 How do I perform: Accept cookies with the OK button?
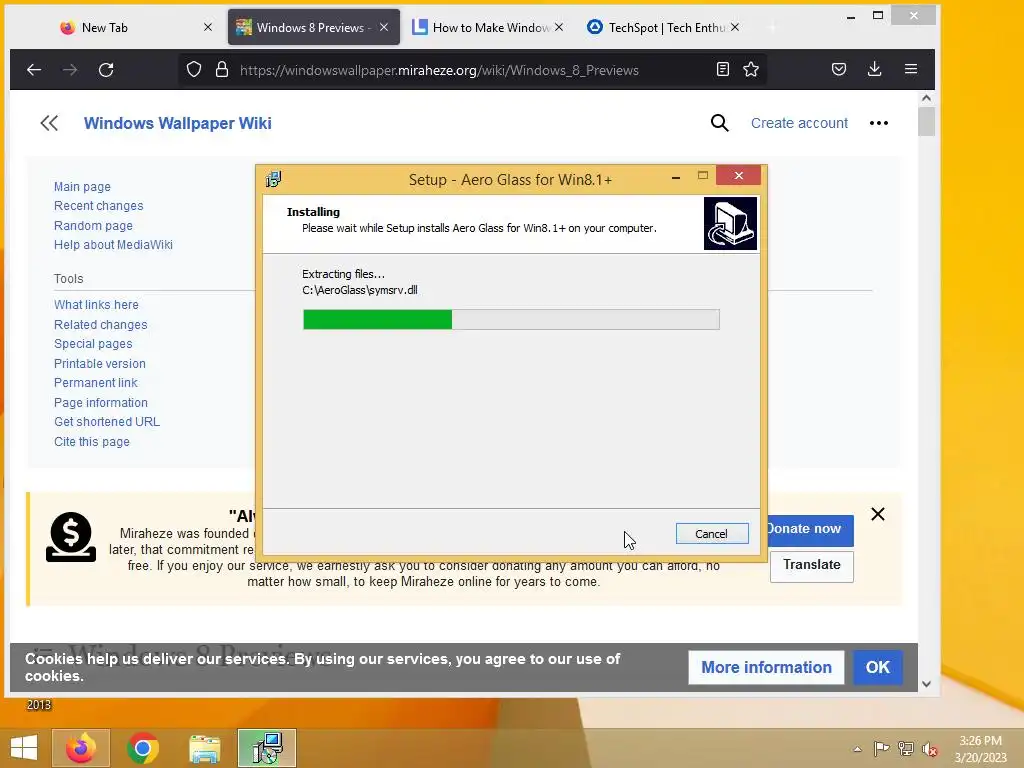(878, 667)
